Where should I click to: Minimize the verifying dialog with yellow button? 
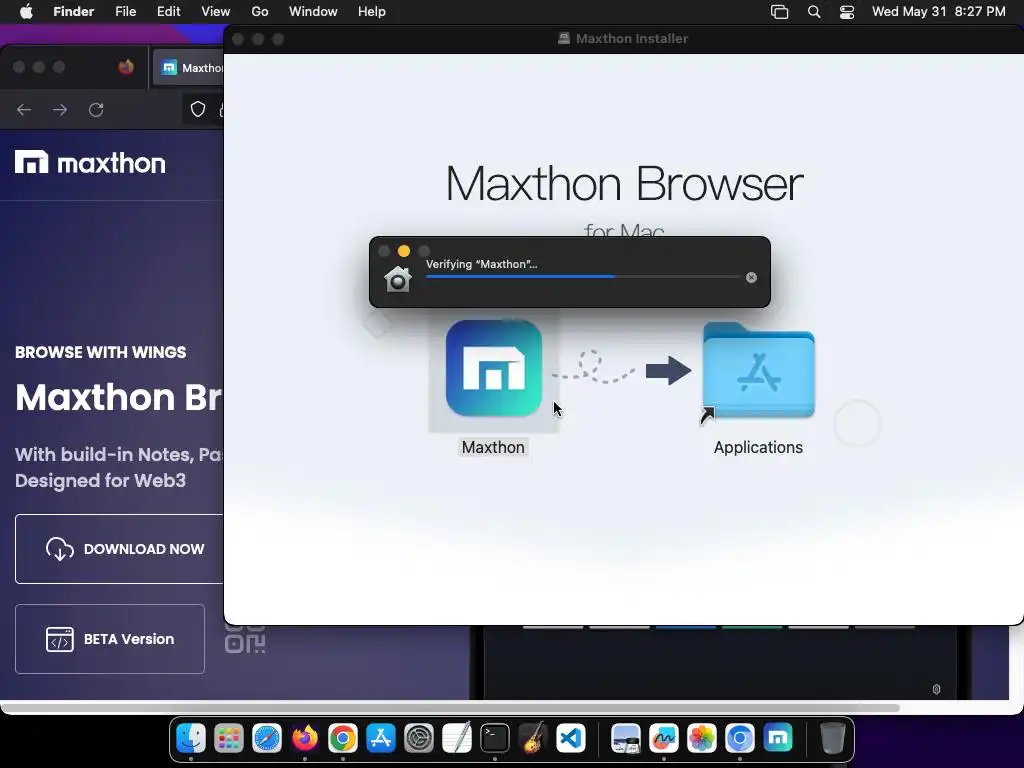(x=404, y=251)
